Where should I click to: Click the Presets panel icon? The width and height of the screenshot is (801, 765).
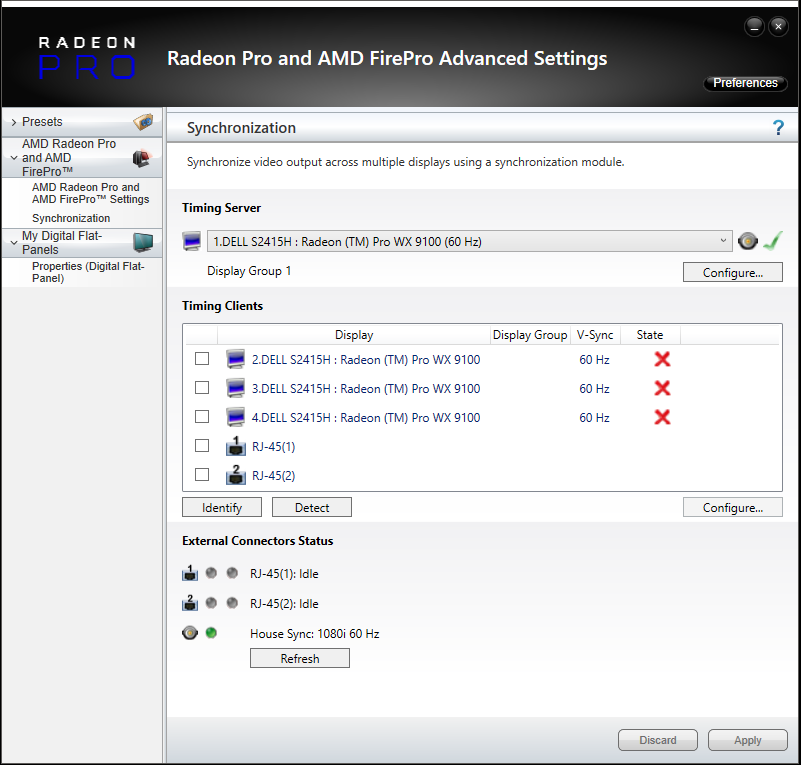144,122
